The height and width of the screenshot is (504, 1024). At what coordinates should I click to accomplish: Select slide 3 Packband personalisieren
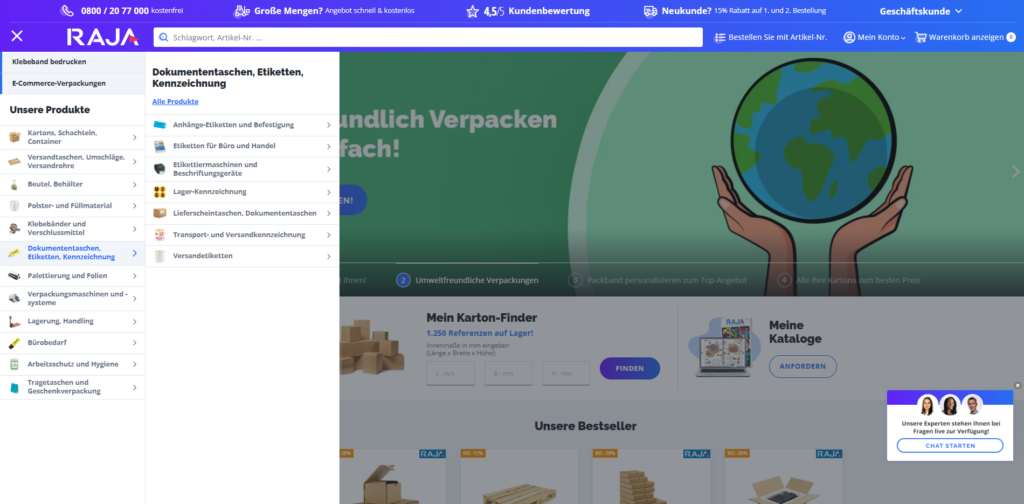658,280
